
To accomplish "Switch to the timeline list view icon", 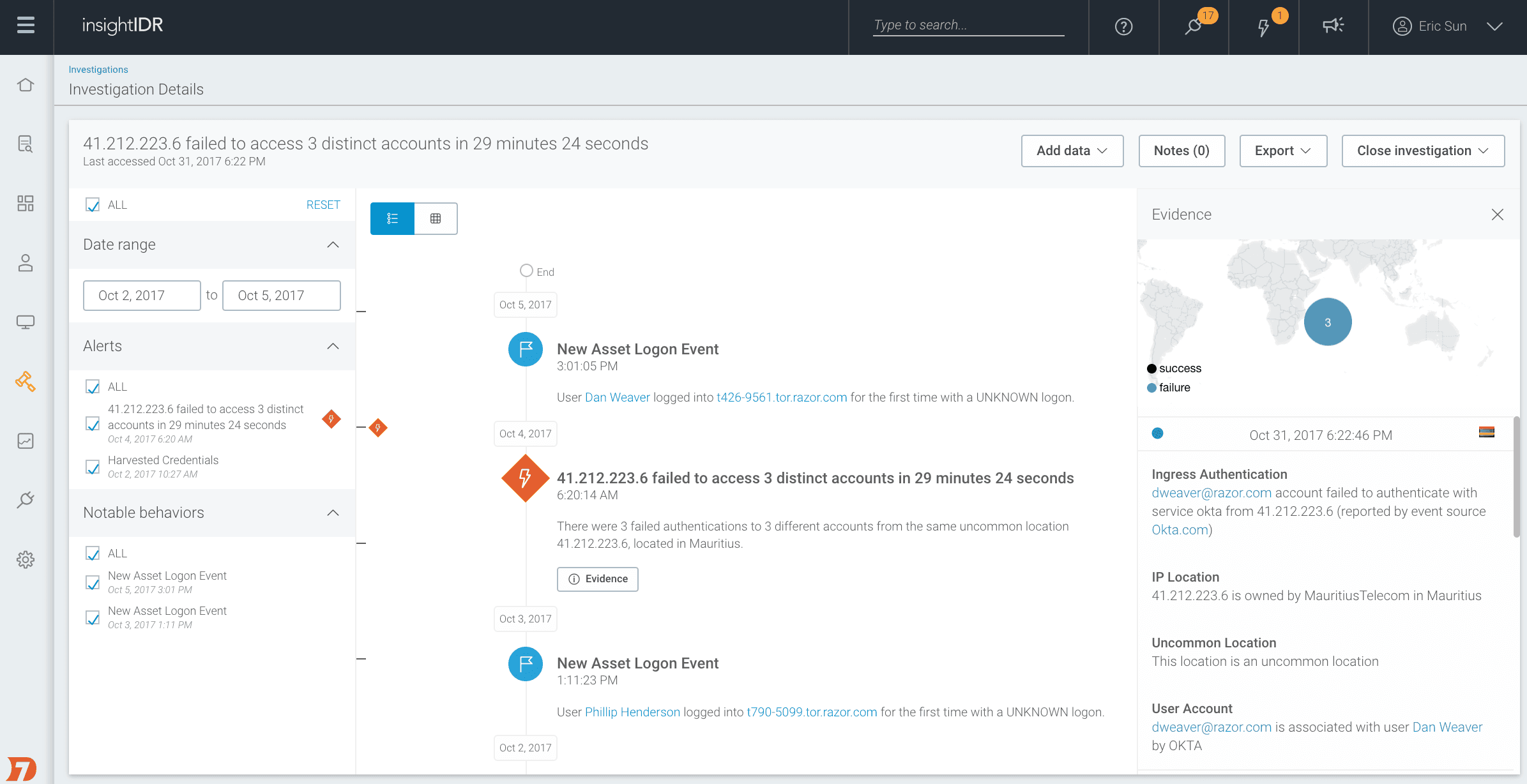I will pyautogui.click(x=391, y=218).
